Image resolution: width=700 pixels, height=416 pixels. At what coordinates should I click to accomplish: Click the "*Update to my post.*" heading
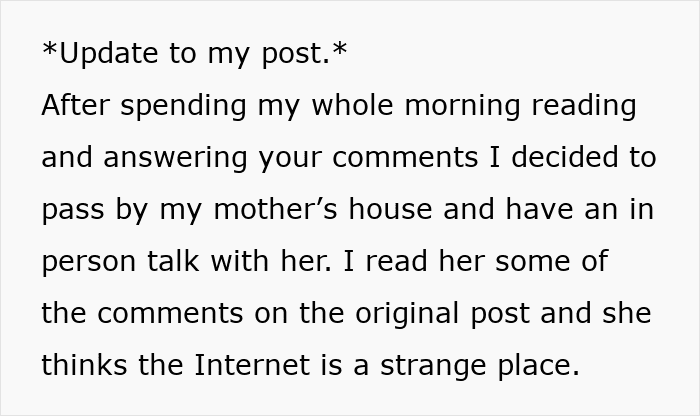[194, 52]
